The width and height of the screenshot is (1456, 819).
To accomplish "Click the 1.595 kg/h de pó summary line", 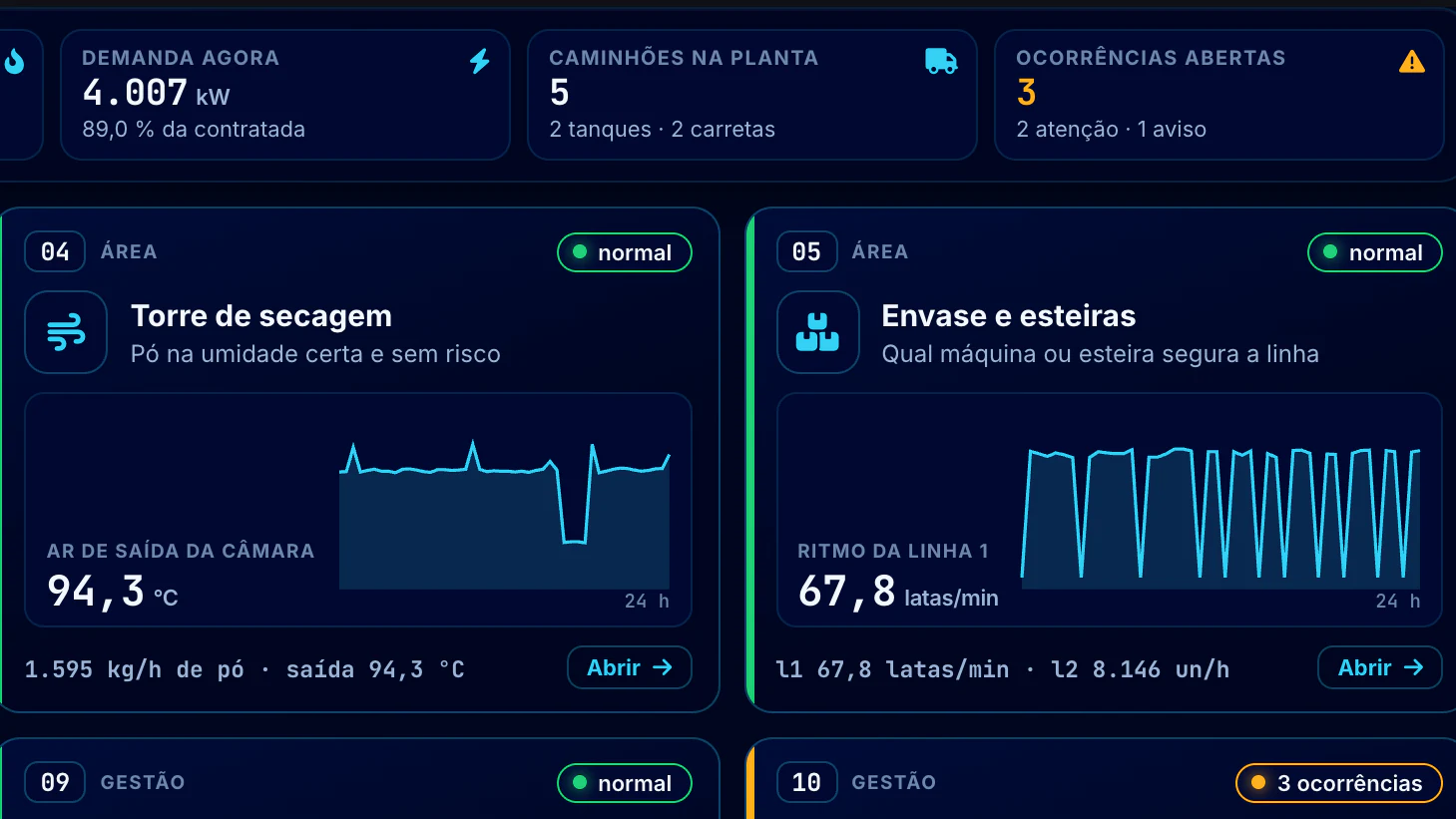I will (244, 669).
